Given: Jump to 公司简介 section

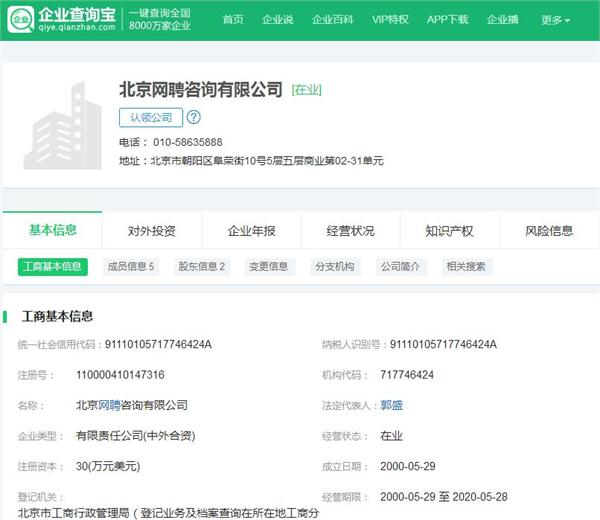Looking at the screenshot, I should click(x=401, y=267).
